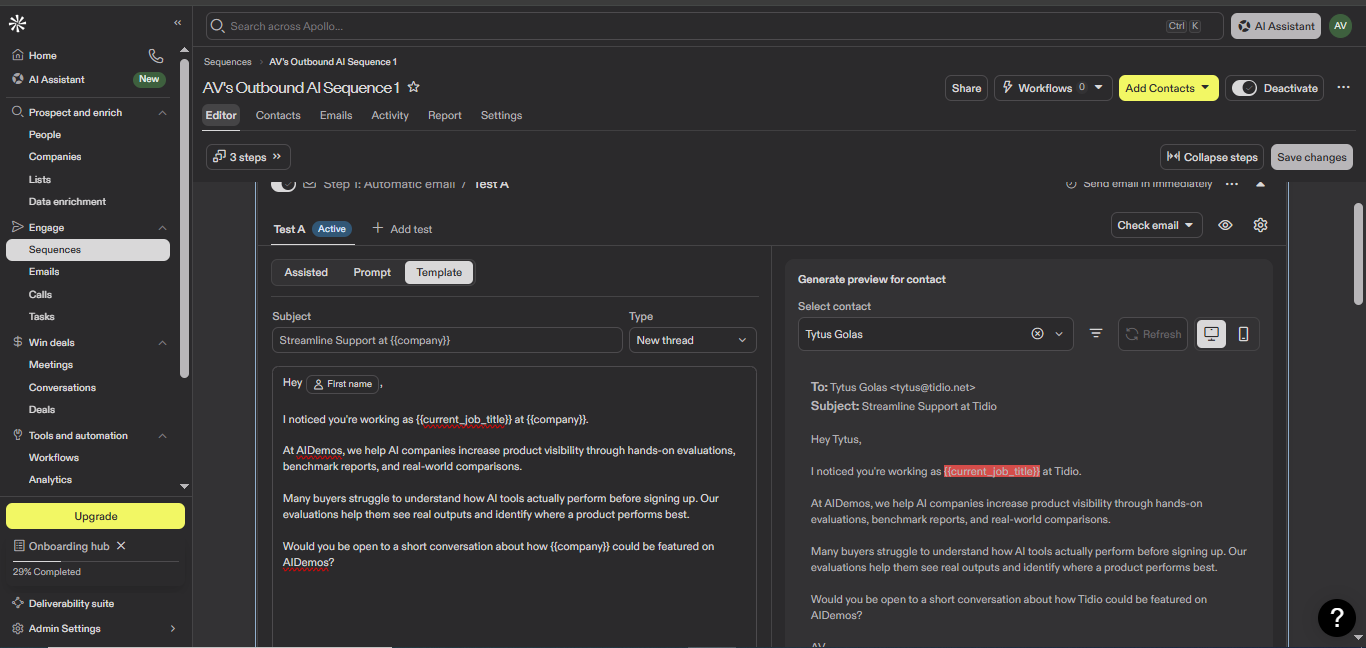Open Companies in sidebar
1366x648 pixels.
click(x=55, y=157)
